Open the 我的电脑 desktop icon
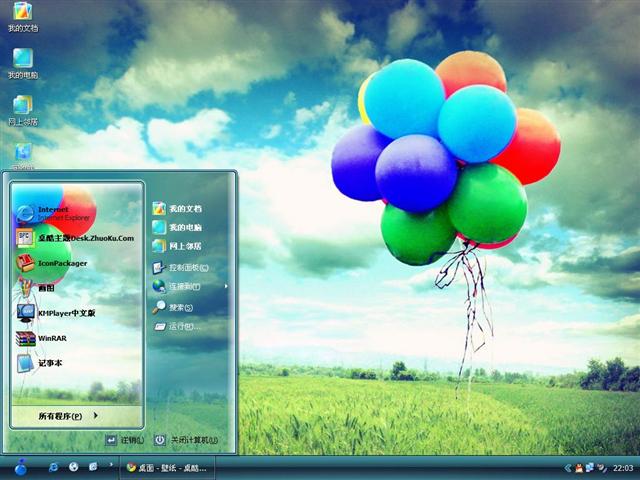Viewport: 640px width, 480px height. click(x=23, y=63)
